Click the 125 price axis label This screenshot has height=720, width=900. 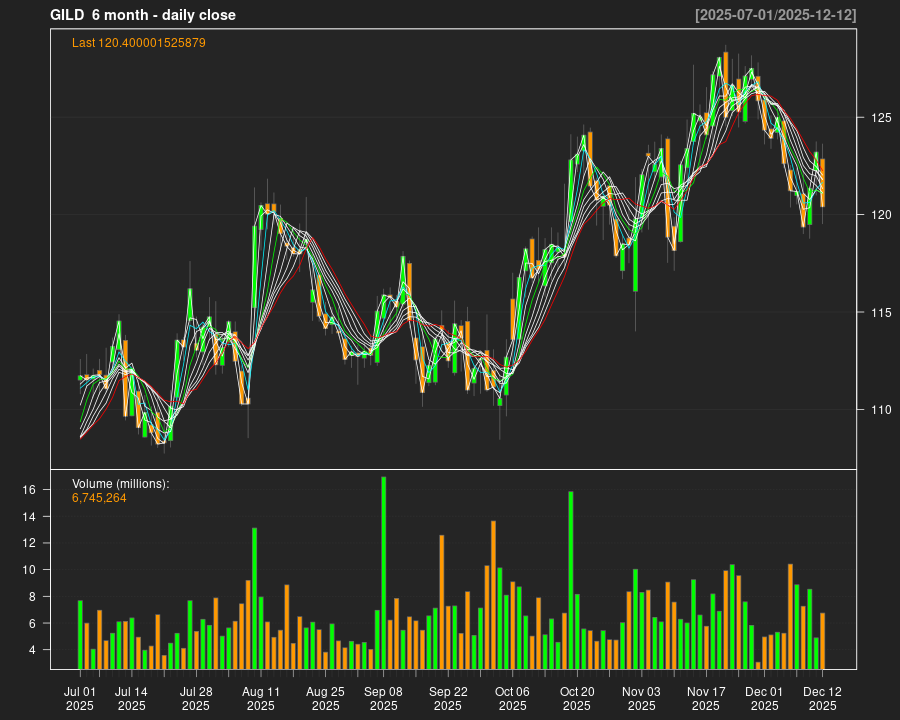[880, 118]
